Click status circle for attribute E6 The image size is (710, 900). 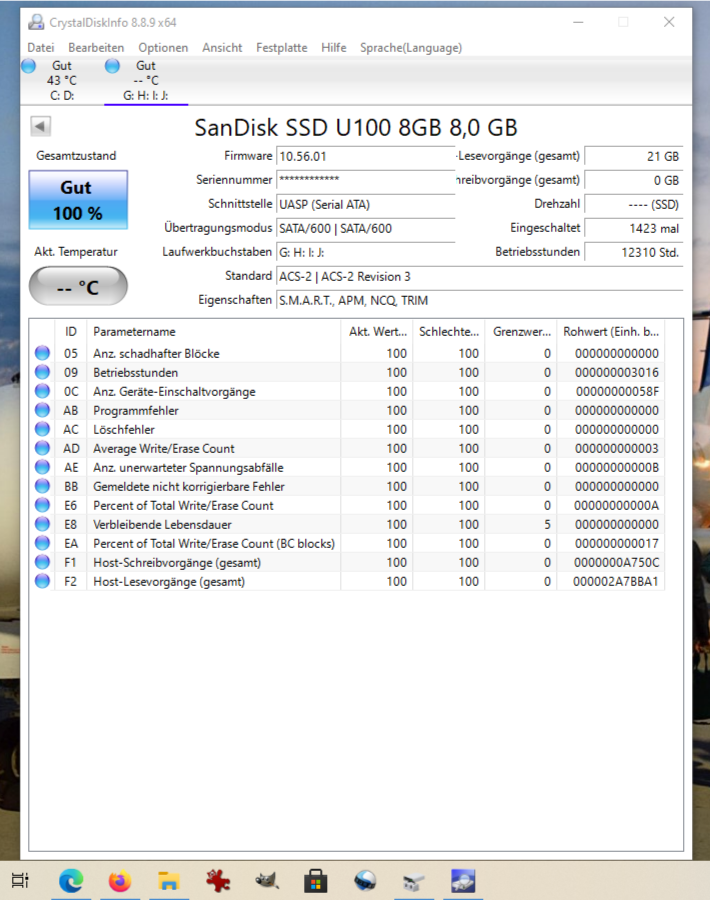pyautogui.click(x=42, y=505)
